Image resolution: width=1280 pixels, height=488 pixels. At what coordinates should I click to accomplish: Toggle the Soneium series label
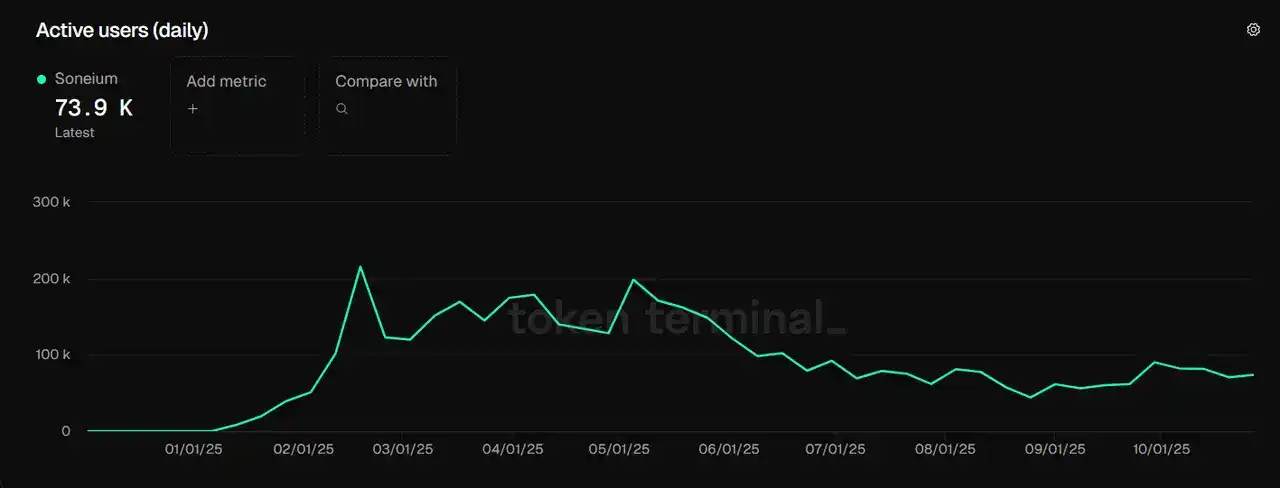86,79
